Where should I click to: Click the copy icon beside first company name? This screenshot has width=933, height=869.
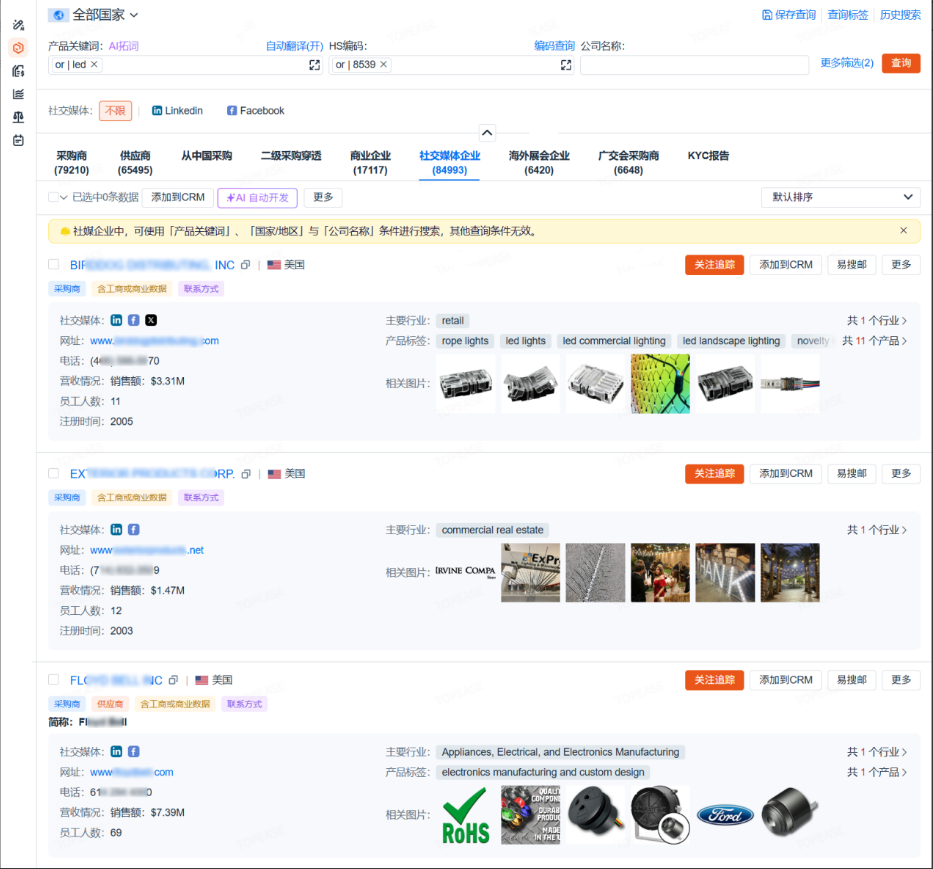click(246, 265)
